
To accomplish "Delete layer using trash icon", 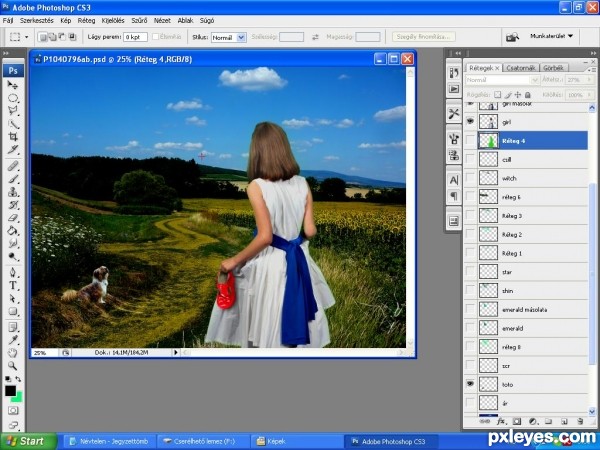I will coord(580,421).
